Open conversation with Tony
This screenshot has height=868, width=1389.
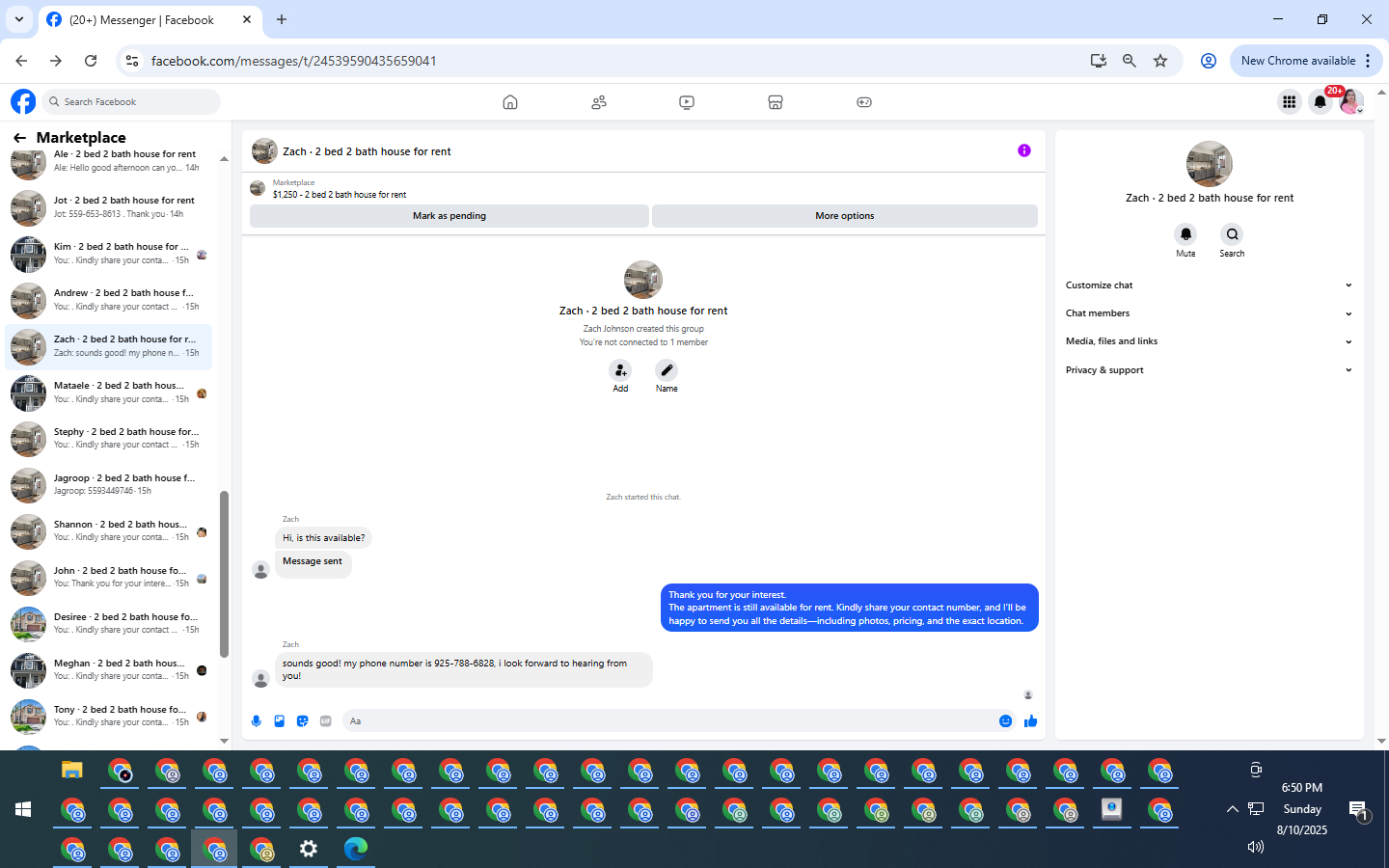(x=109, y=717)
